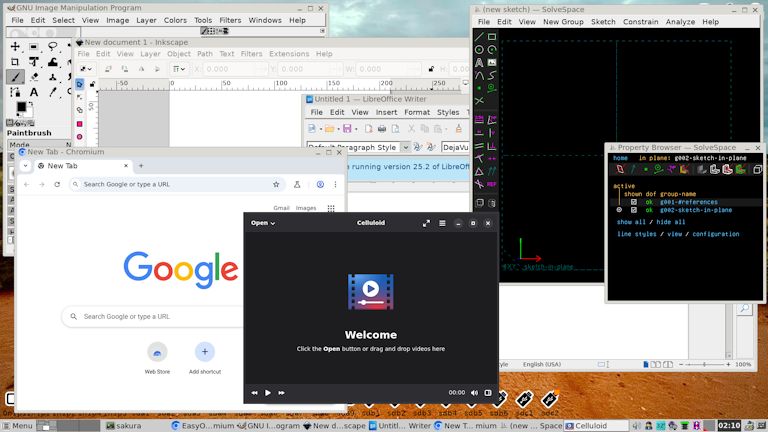Expand the Paragraph Style dropdown in Writer
Image resolution: width=768 pixels, height=432 pixels.
click(x=406, y=147)
